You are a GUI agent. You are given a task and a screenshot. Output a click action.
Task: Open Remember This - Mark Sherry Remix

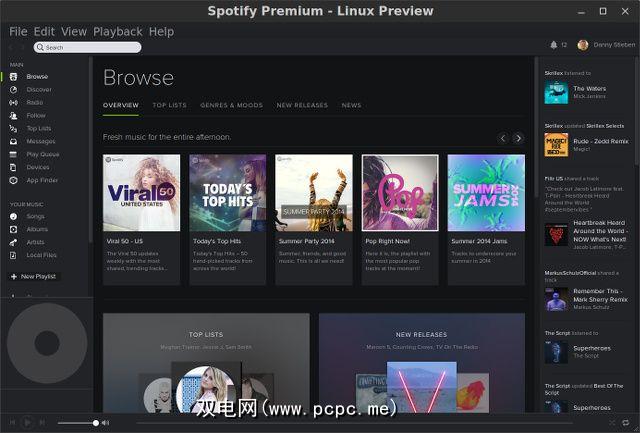tap(600, 295)
